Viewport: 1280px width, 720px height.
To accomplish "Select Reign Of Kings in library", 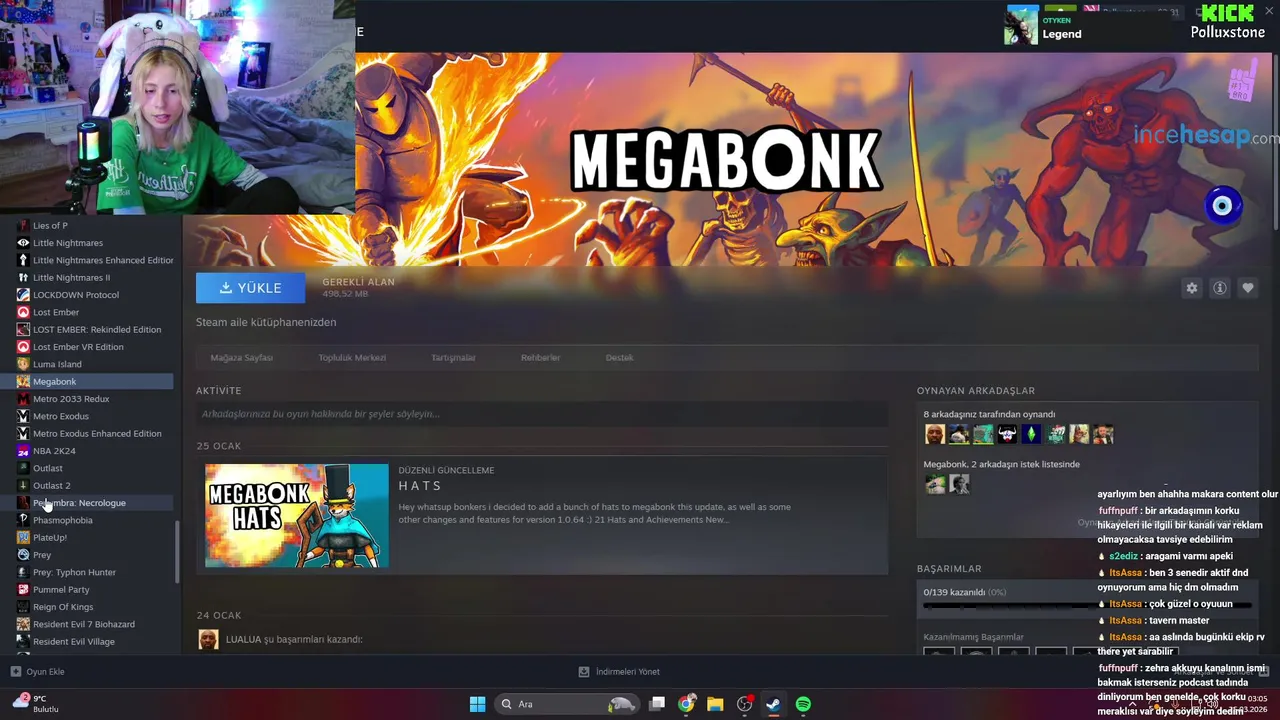I will coord(63,607).
